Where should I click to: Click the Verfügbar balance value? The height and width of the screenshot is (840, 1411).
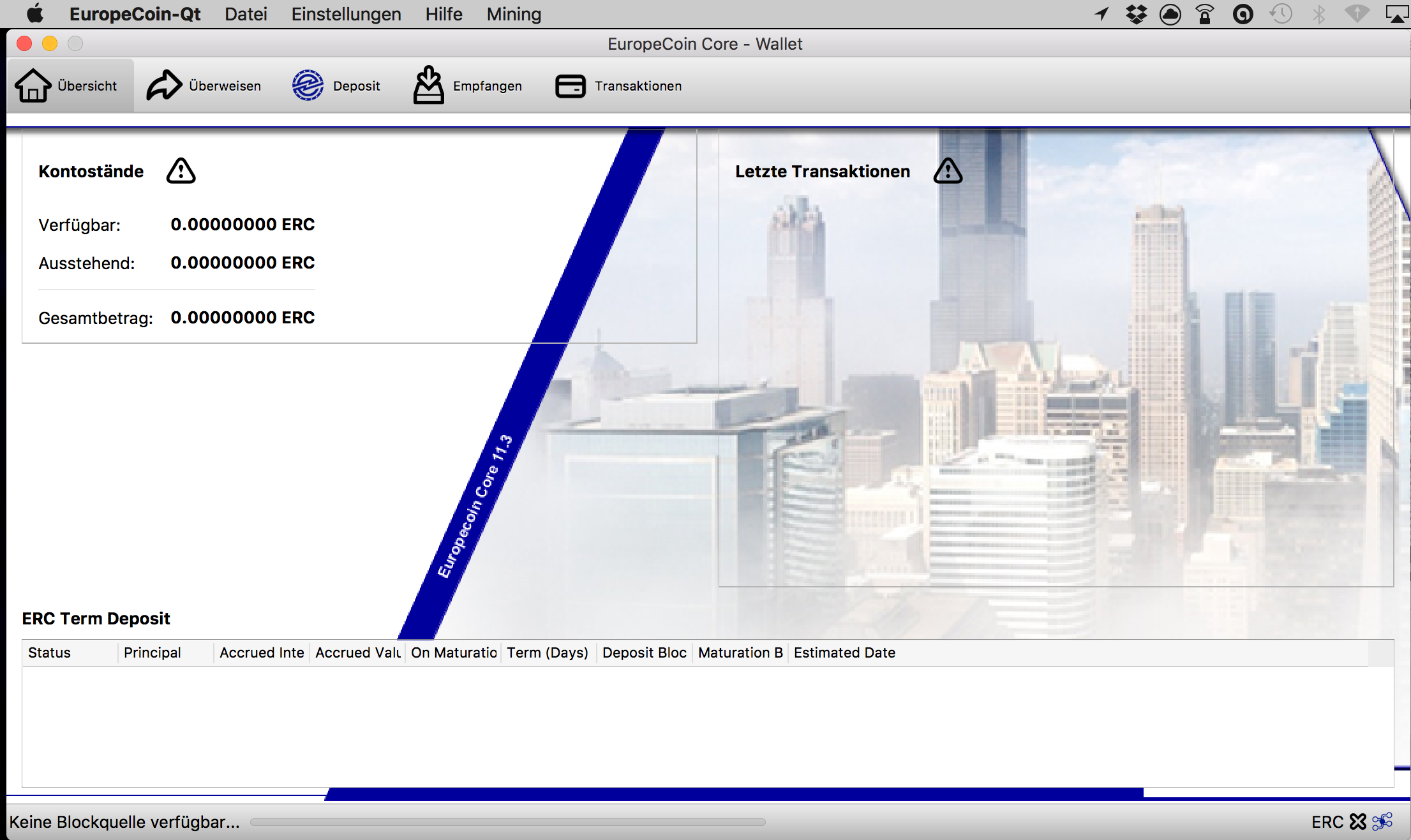click(243, 225)
